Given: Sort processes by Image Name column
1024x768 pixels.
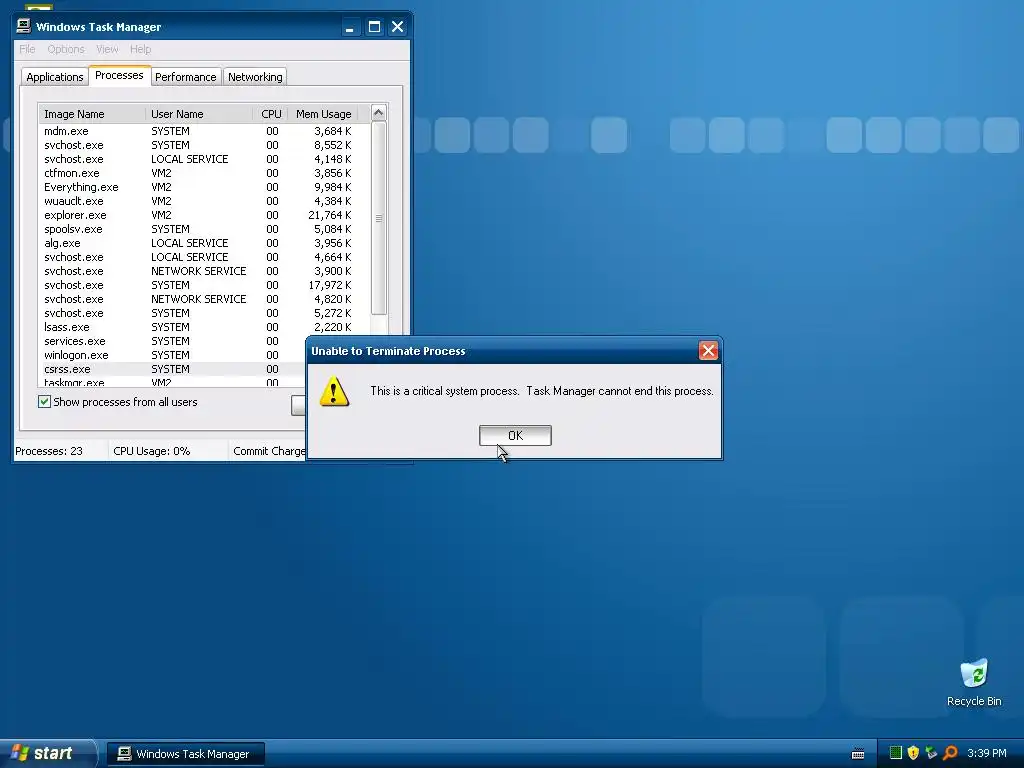Looking at the screenshot, I should click(x=92, y=114).
